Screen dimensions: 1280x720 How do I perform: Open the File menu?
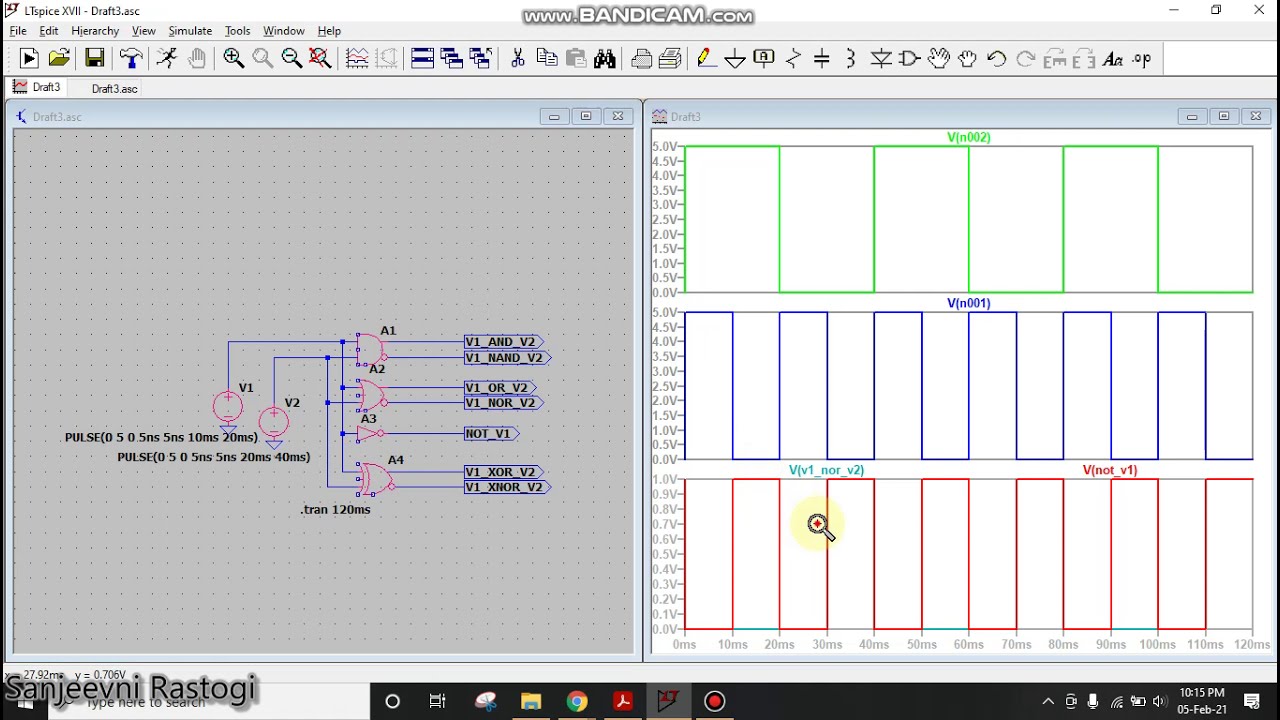pos(18,31)
